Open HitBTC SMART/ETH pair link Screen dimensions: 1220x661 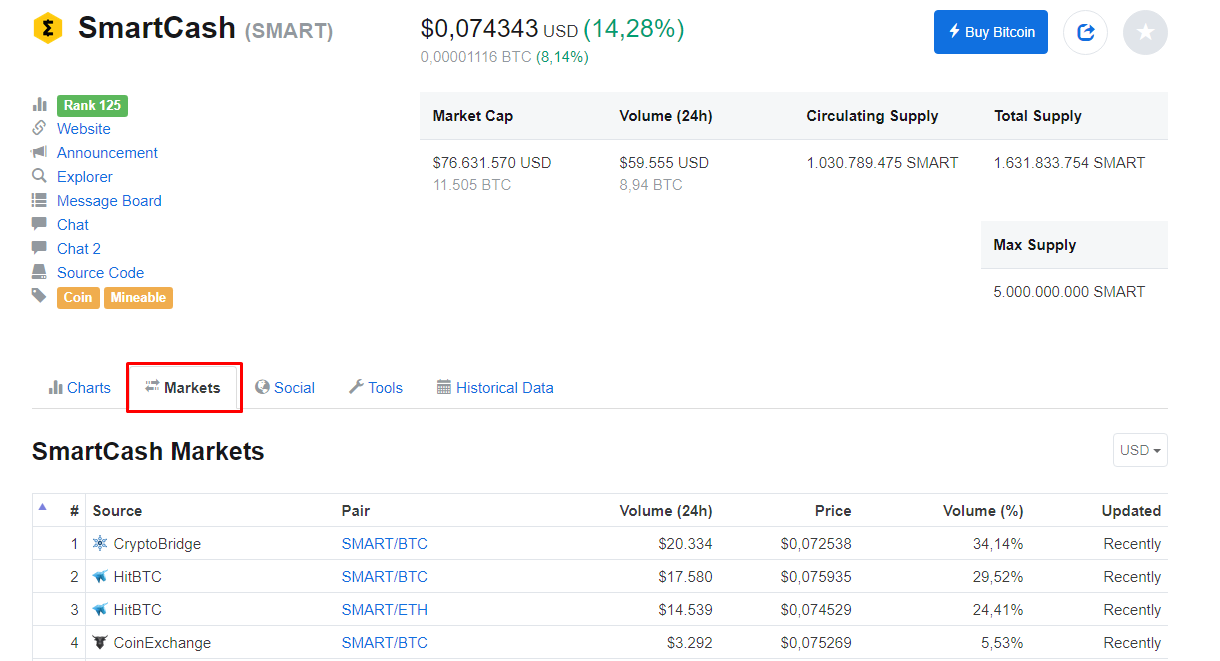384,610
